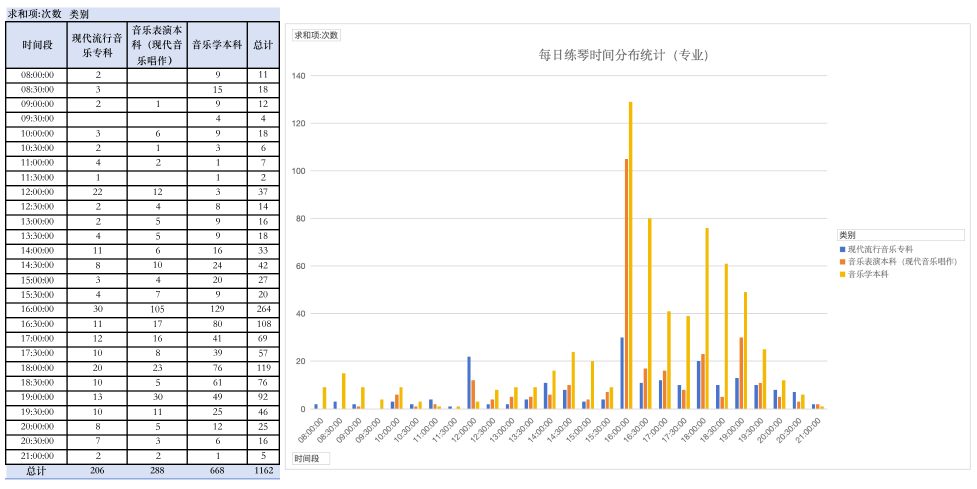977x489 pixels.
Task: Select chart title 每日练琴时间分布统计（专业）
Action: (624, 55)
